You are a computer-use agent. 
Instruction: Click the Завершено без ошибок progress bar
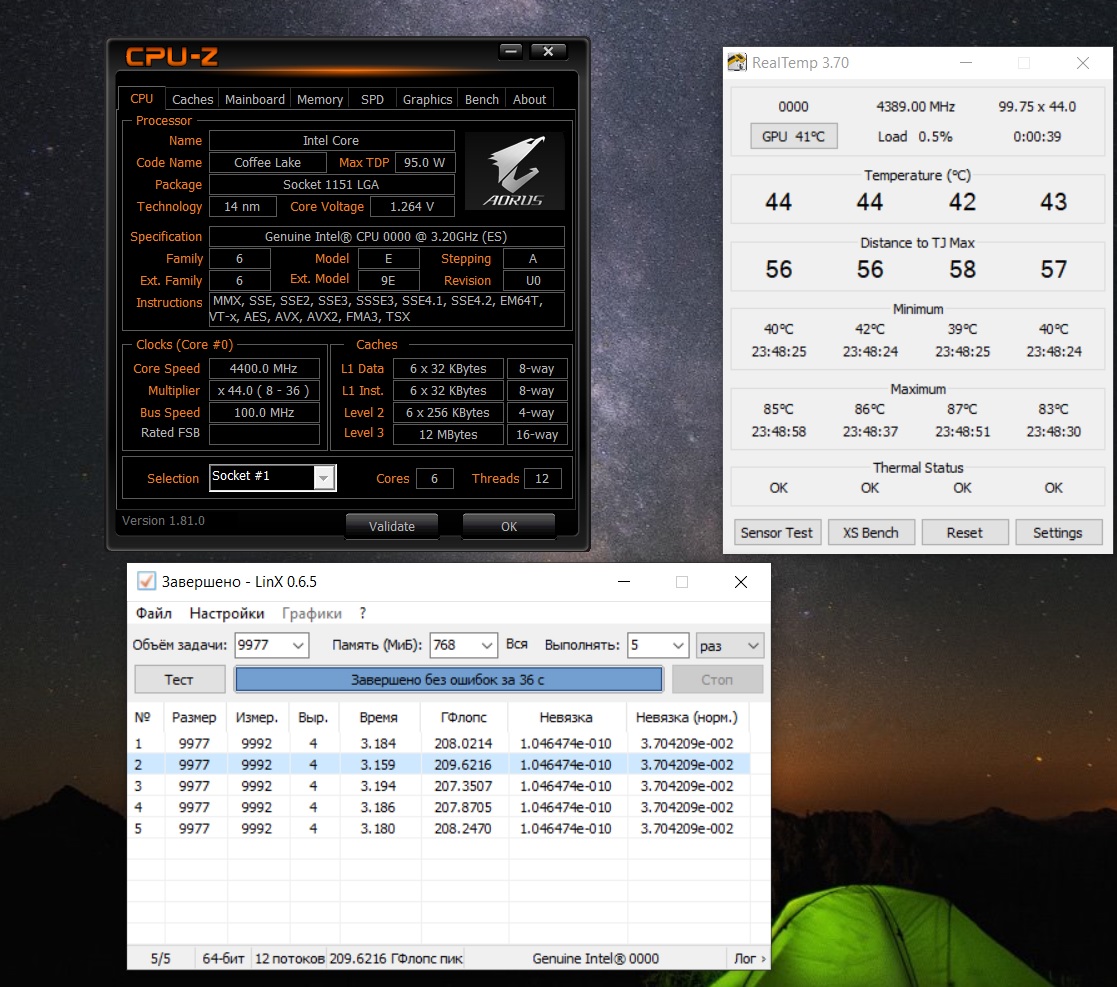tap(448, 679)
